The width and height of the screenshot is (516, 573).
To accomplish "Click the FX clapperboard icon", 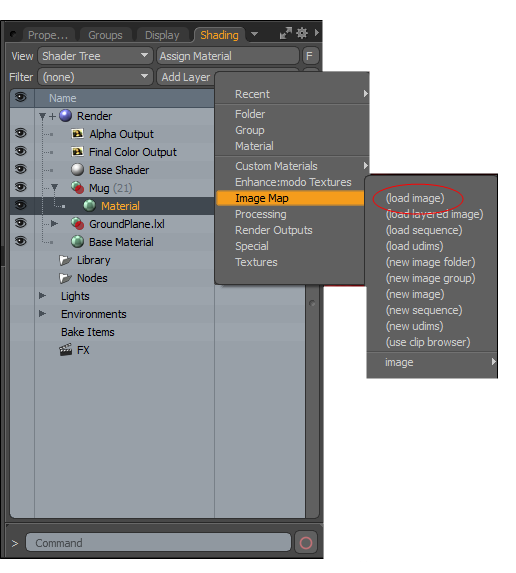I will 66,350.
